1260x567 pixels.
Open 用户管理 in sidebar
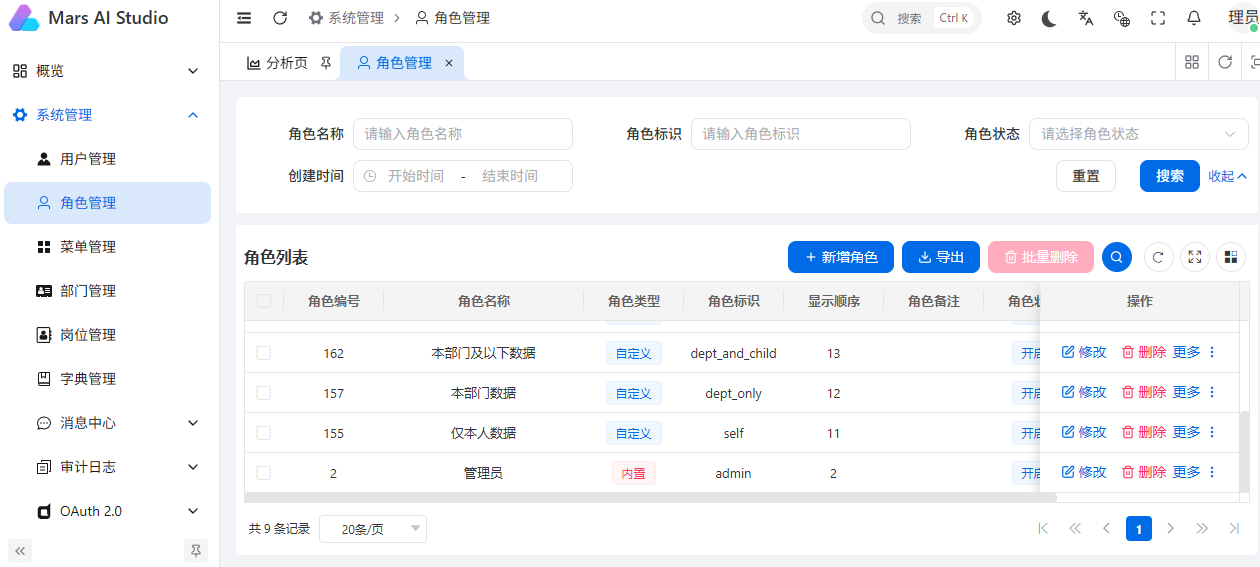[x=107, y=159]
